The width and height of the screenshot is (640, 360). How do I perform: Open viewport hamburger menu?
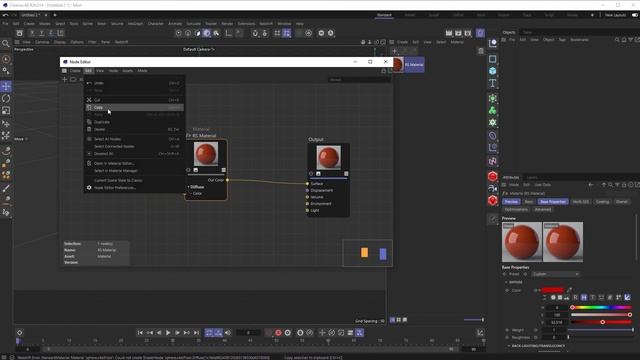pyautogui.click(x=17, y=42)
